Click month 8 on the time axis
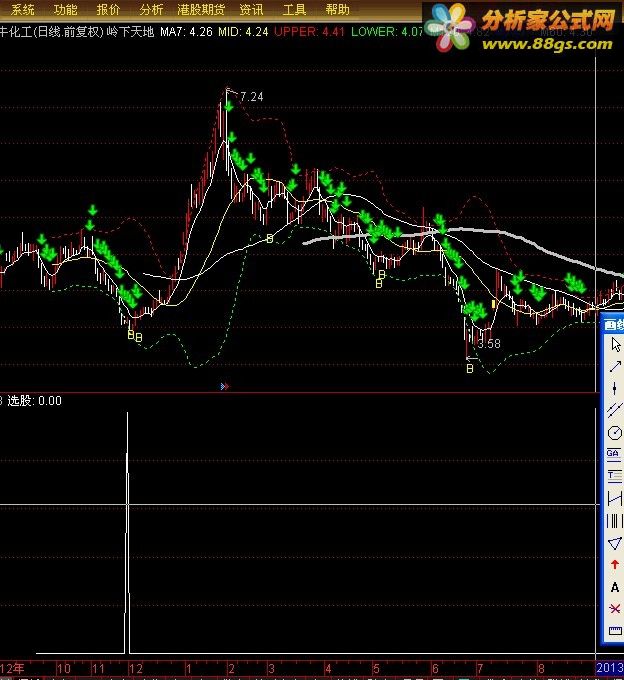This screenshot has width=624, height=680. pyautogui.click(x=541, y=668)
